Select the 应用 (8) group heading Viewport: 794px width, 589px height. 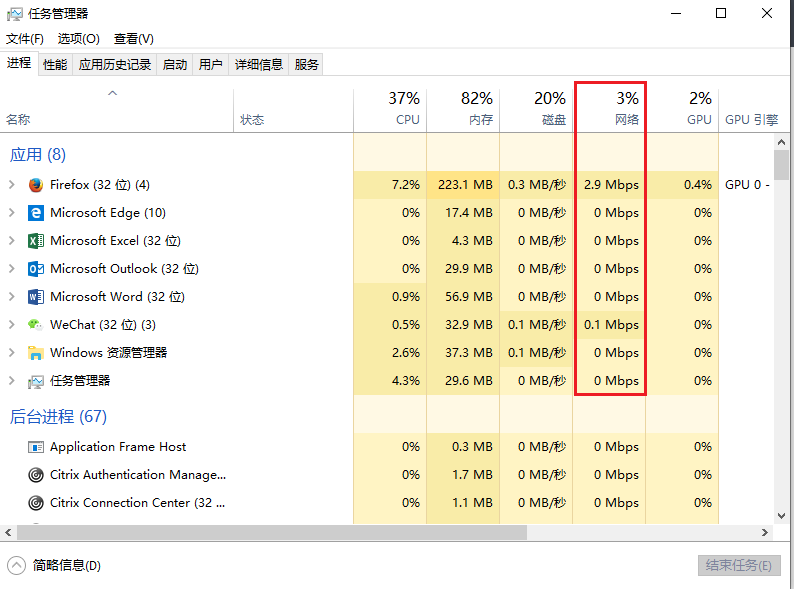pos(38,154)
